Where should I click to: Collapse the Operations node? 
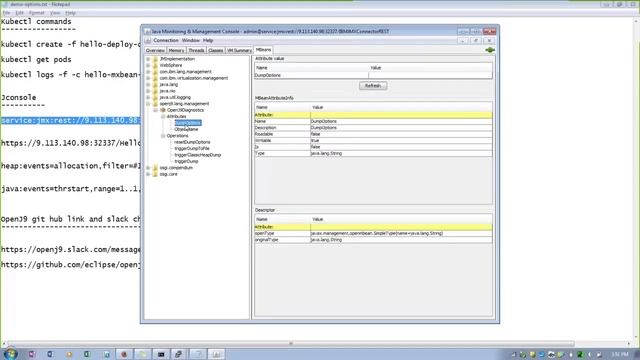click(x=163, y=136)
